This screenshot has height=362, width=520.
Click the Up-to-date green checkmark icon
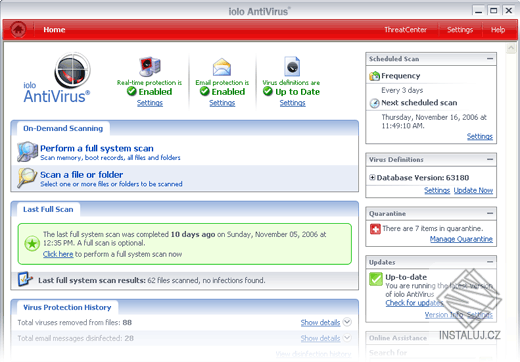(x=376, y=279)
